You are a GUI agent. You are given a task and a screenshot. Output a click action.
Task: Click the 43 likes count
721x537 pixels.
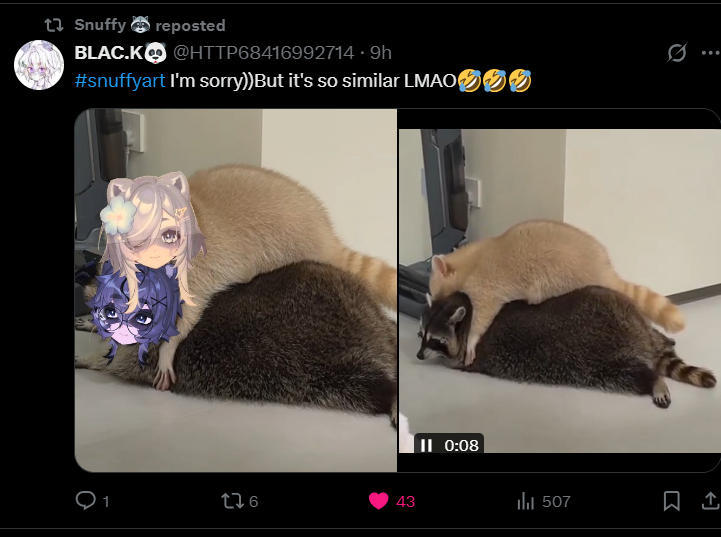pyautogui.click(x=405, y=501)
